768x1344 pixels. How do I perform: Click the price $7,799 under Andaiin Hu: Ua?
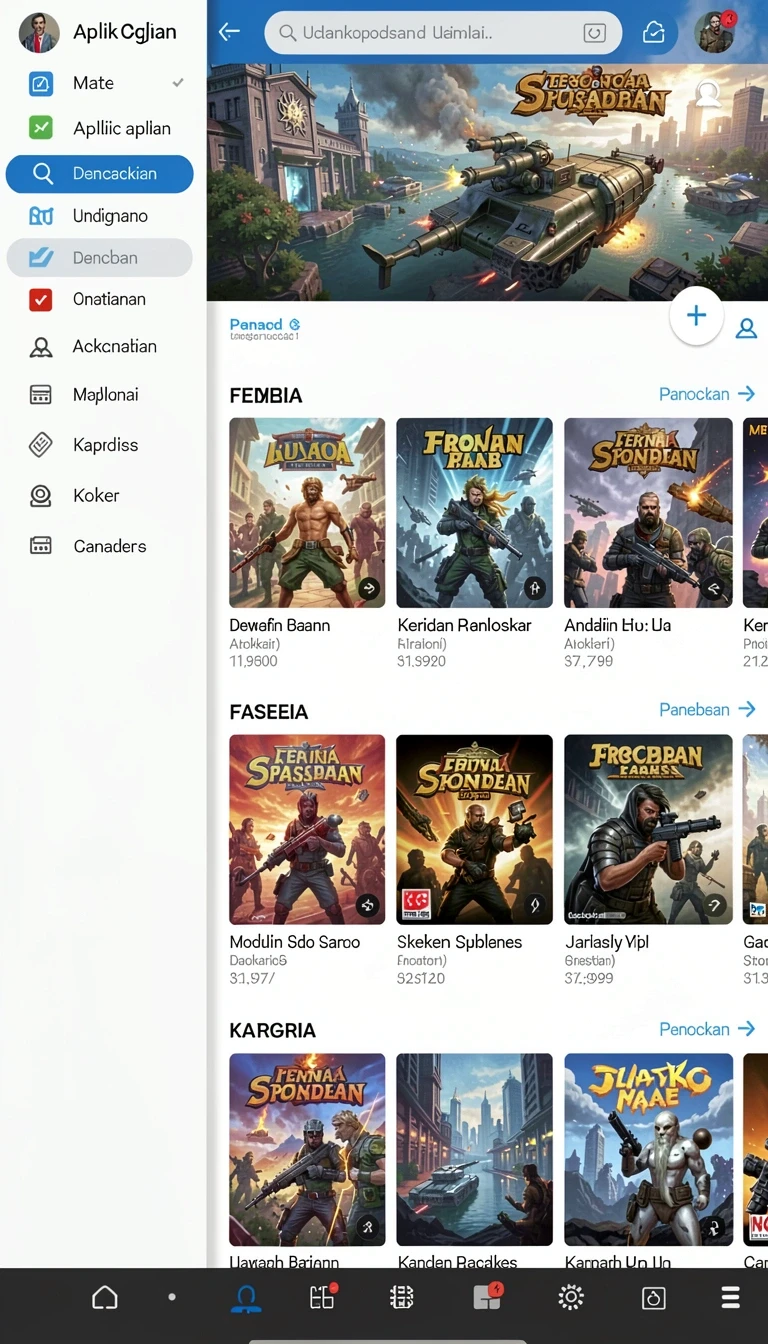[589, 661]
